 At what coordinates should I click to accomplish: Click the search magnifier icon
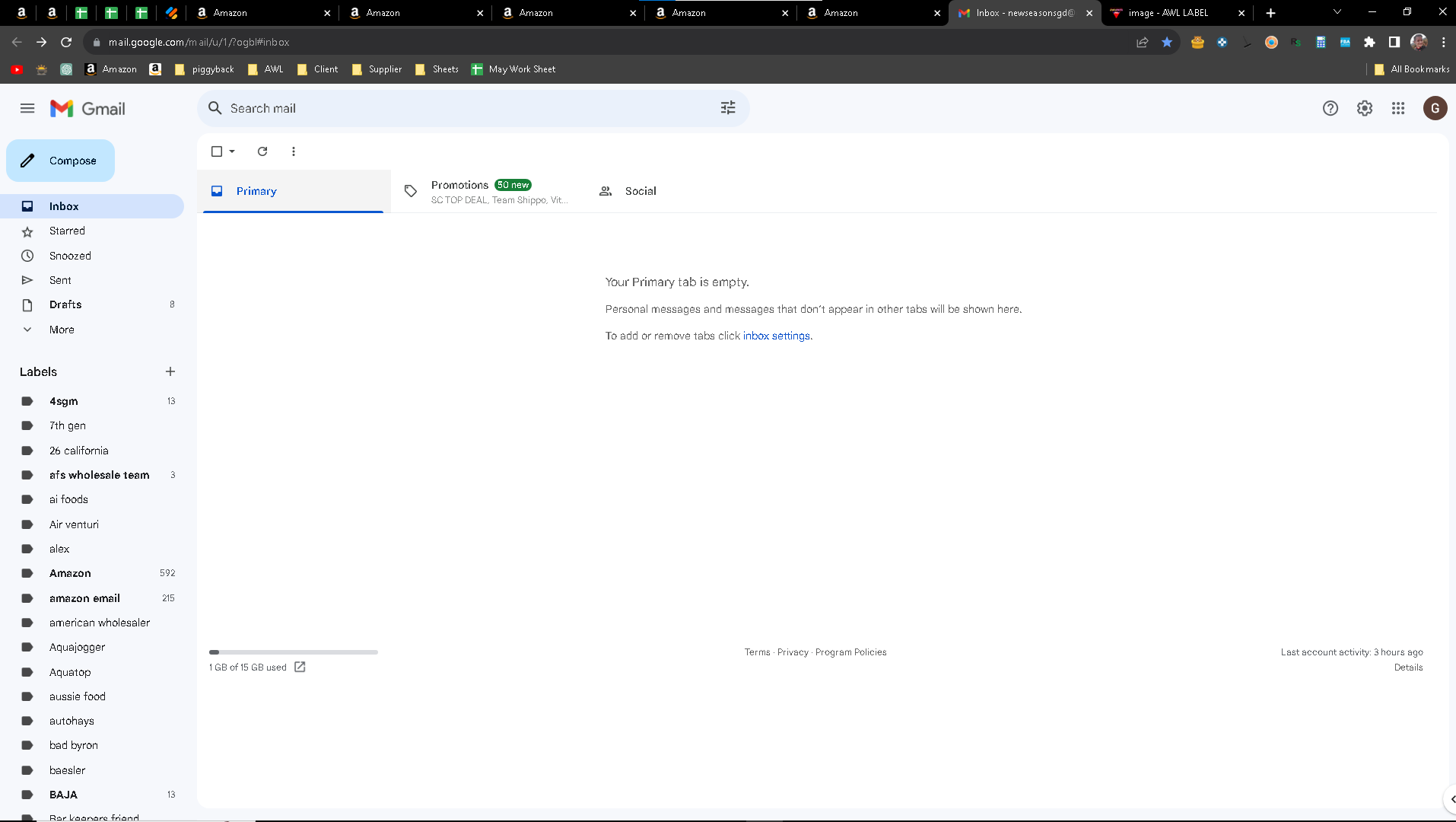215,108
